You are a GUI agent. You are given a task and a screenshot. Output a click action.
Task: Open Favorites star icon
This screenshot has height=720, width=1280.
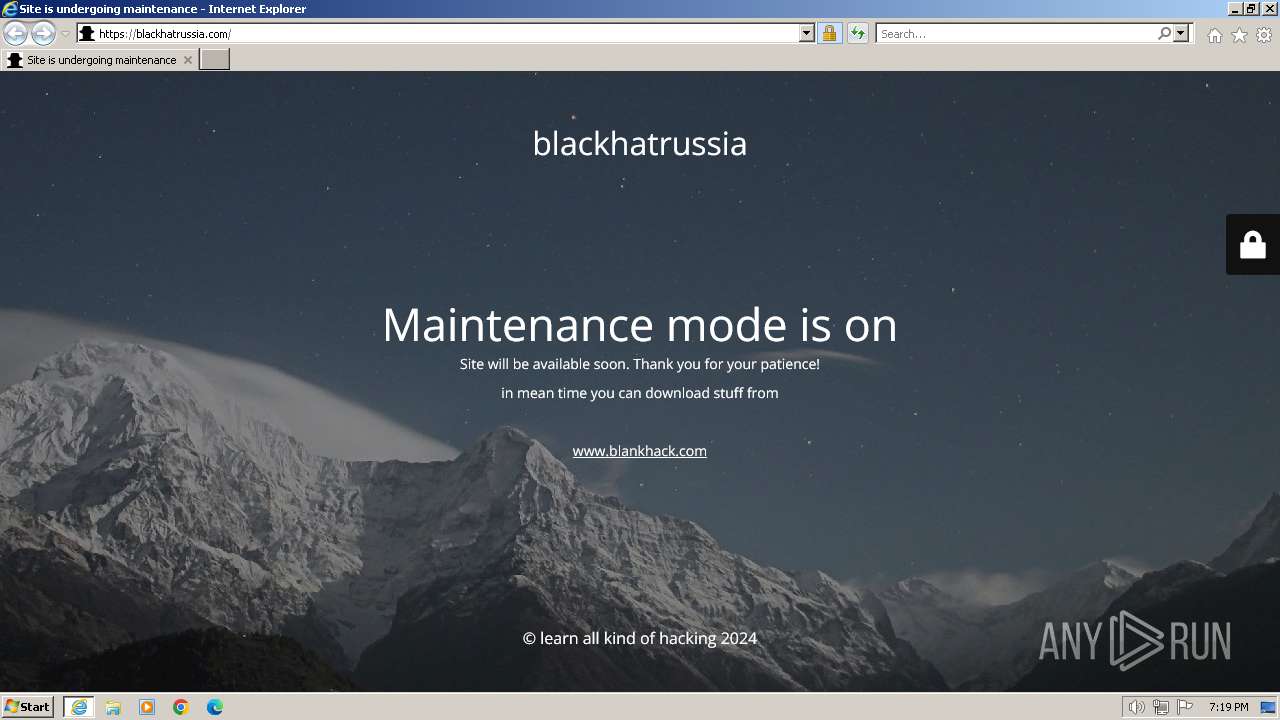[1239, 35]
